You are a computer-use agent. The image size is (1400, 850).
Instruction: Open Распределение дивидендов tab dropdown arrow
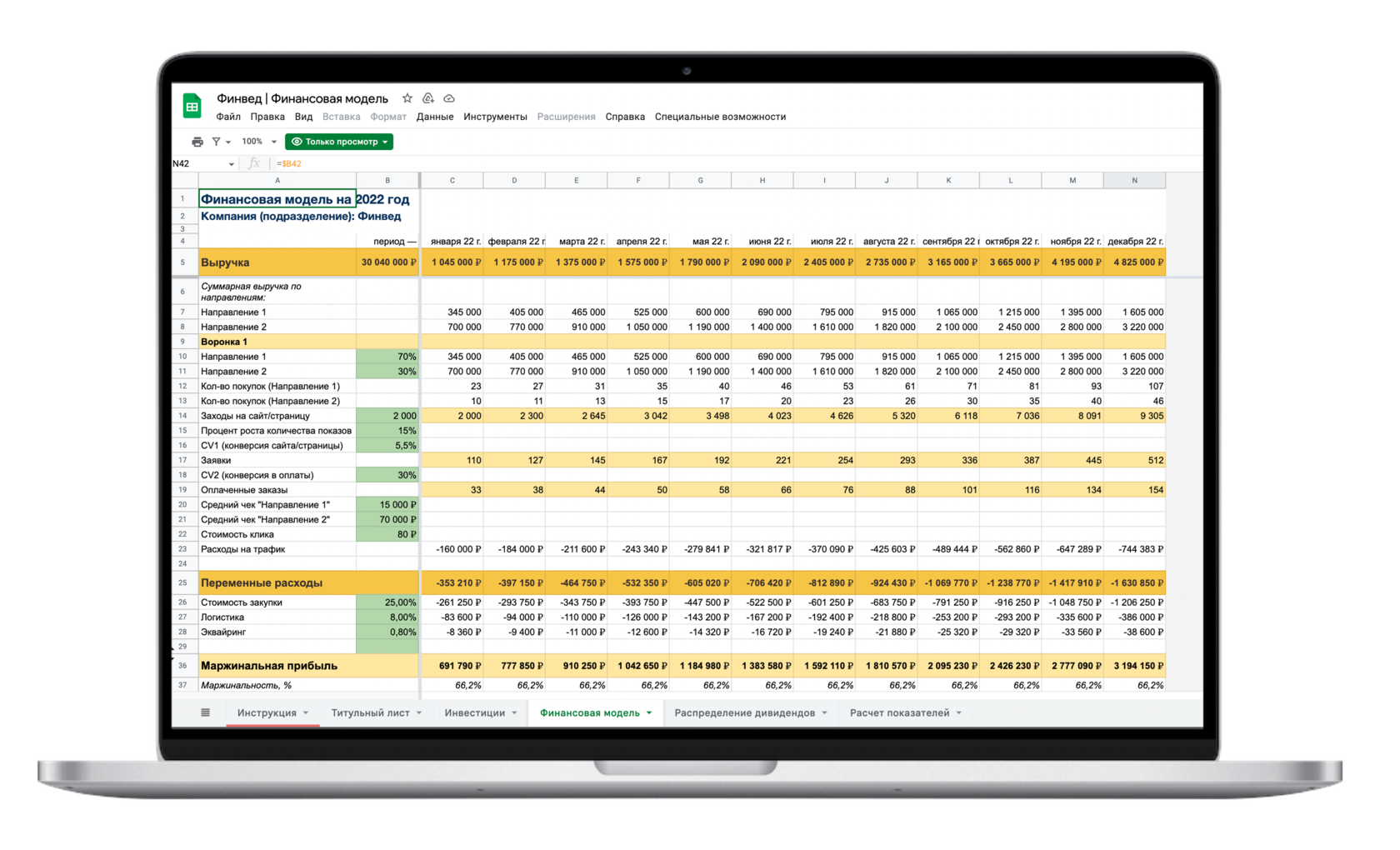click(x=824, y=713)
